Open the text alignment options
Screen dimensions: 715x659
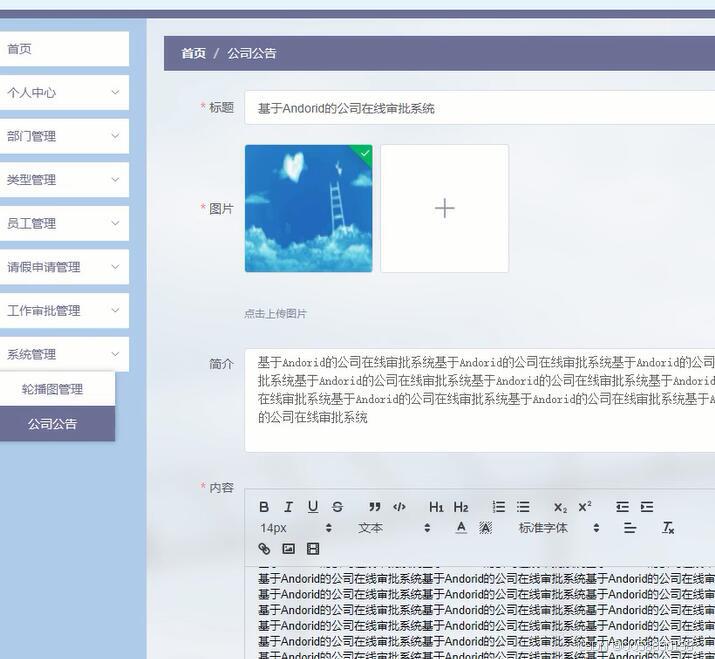(630, 528)
